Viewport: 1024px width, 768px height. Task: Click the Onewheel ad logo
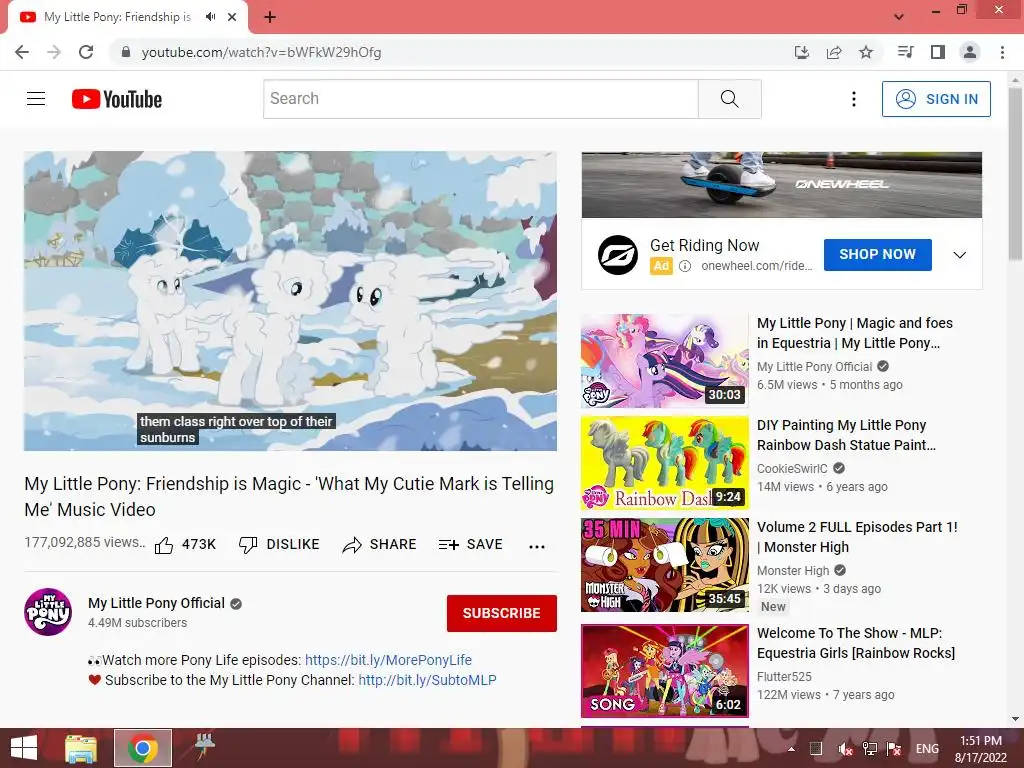click(618, 255)
